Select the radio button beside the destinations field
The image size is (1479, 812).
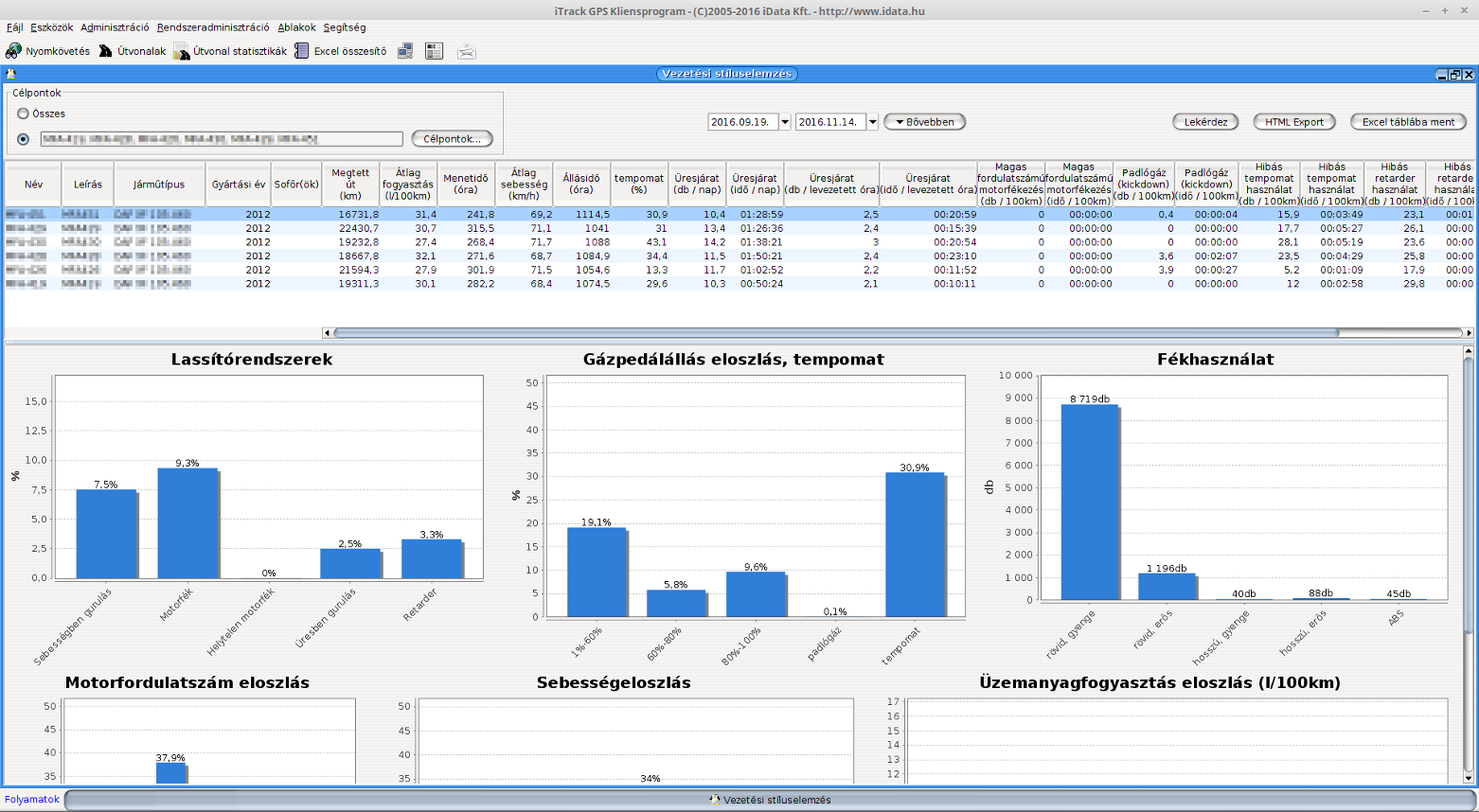(x=24, y=139)
